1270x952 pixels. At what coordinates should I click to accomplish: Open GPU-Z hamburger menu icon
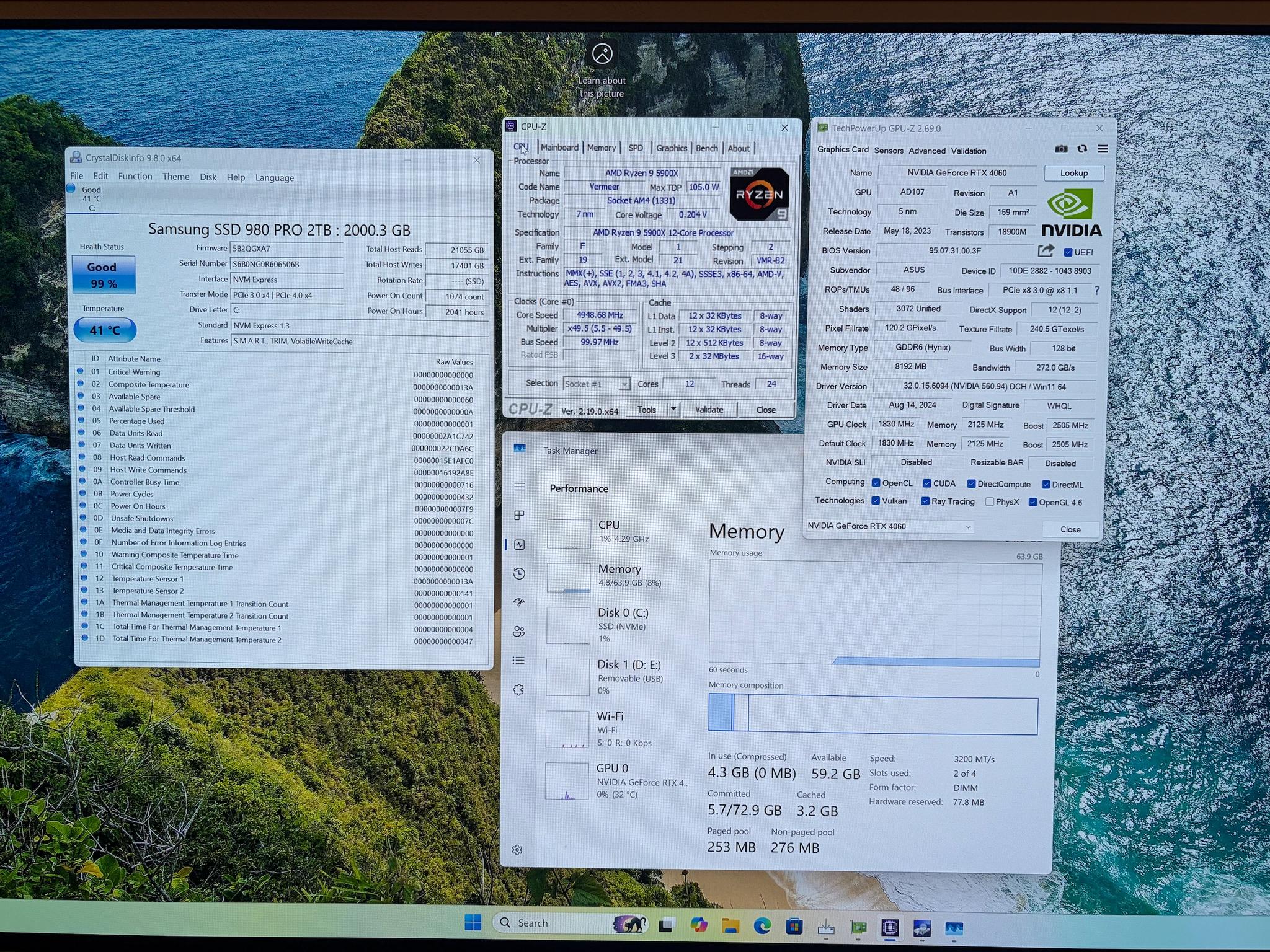coord(1103,149)
